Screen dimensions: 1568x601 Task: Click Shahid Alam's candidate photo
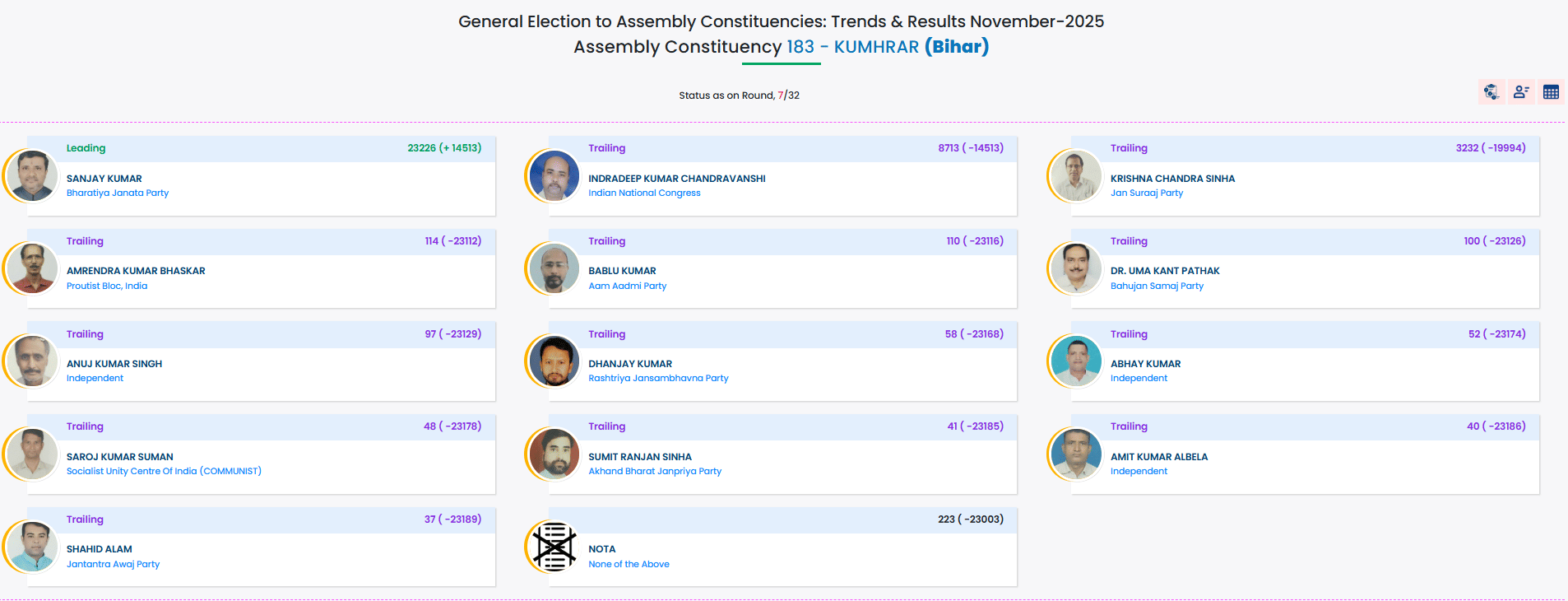[32, 547]
